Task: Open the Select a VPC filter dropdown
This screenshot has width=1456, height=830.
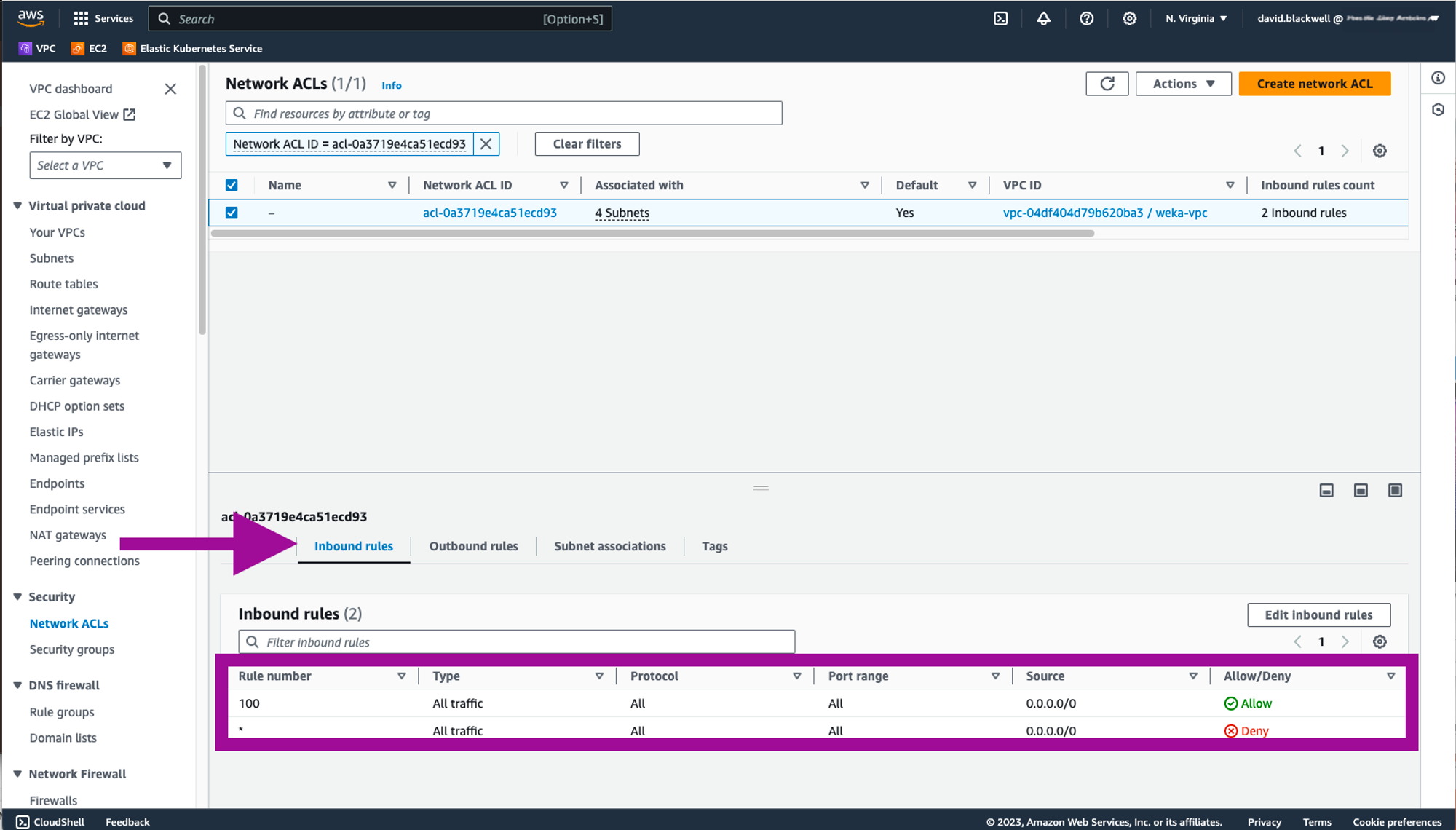Action: point(105,165)
